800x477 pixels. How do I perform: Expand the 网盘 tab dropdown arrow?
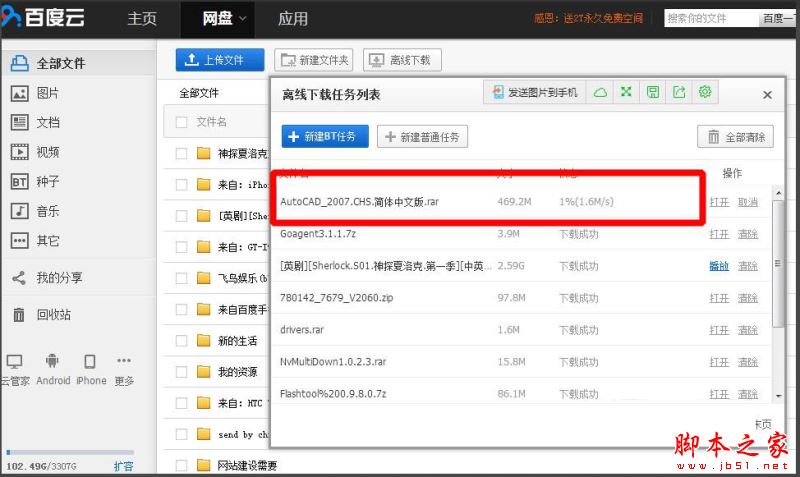[x=243, y=19]
